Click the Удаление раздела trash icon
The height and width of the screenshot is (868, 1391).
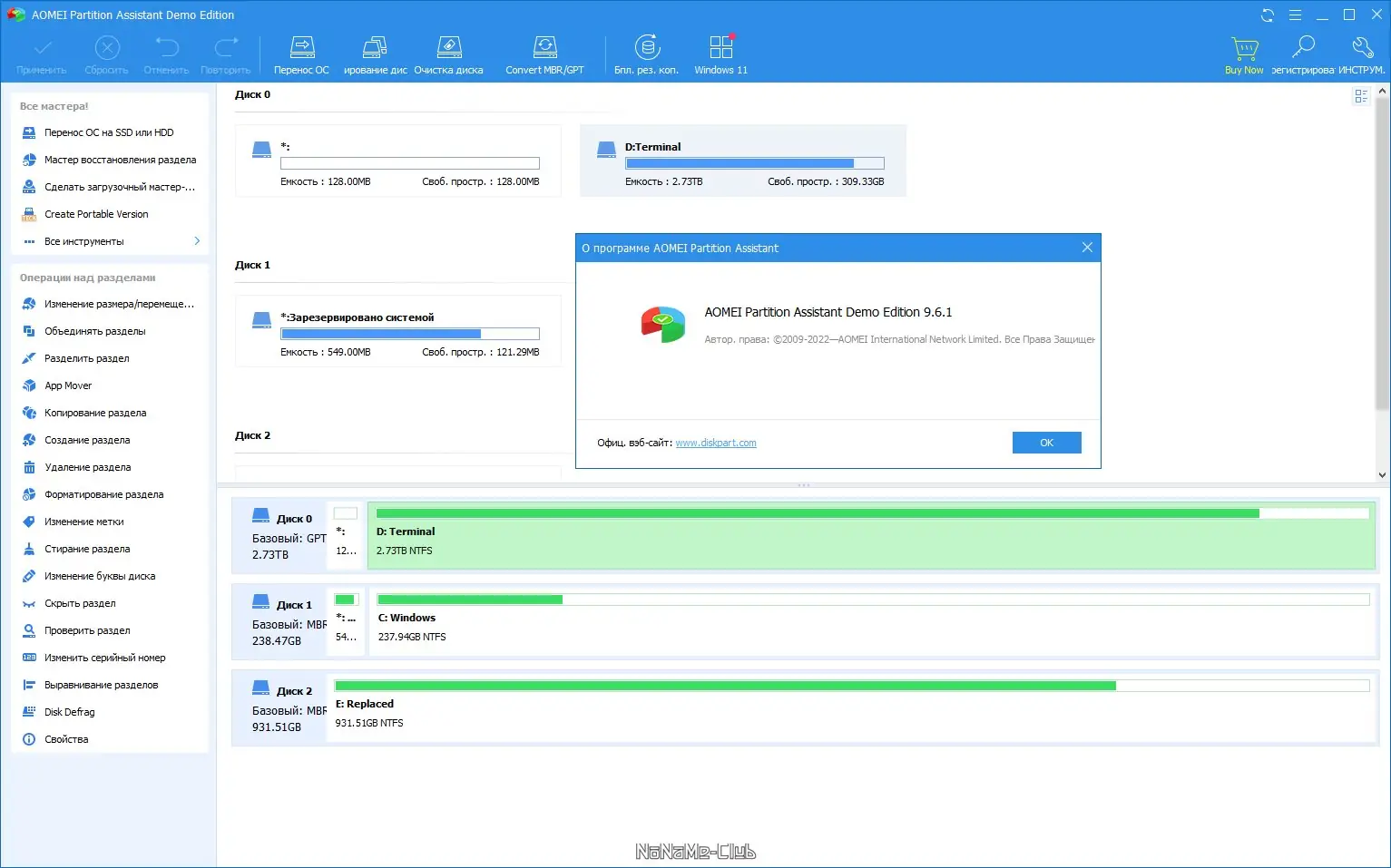pos(29,467)
